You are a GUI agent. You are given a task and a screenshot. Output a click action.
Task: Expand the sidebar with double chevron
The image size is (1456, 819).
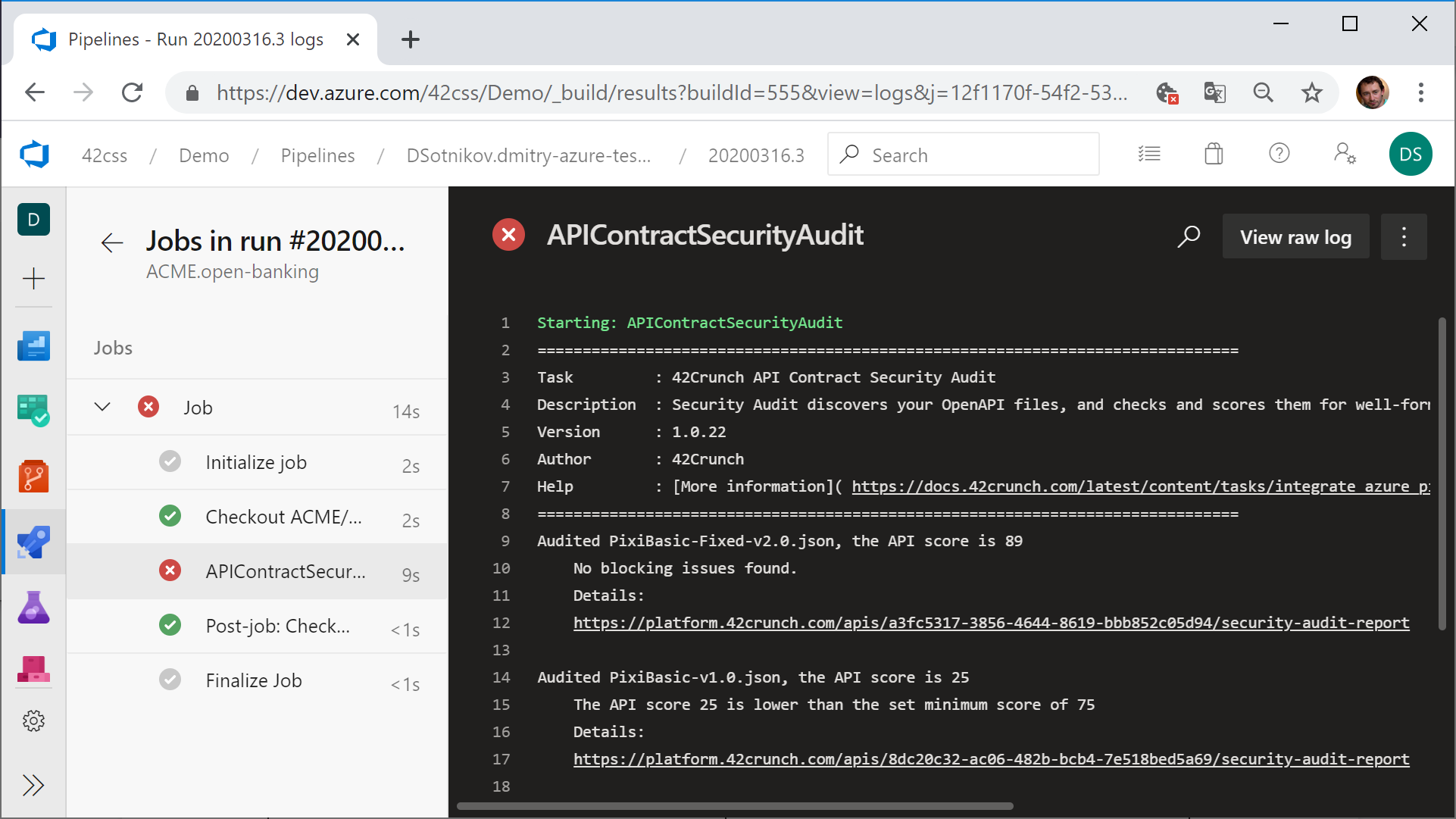(x=33, y=785)
